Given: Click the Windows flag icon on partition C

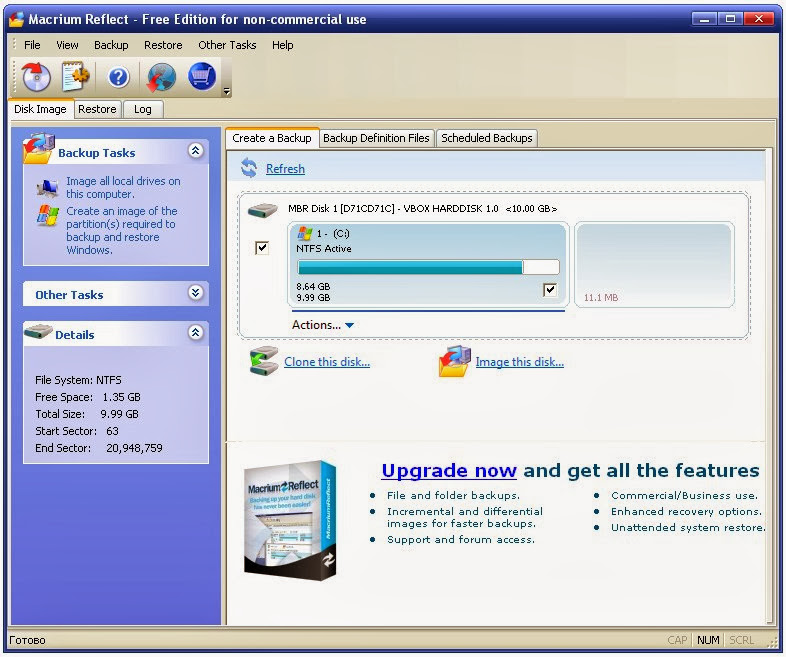Looking at the screenshot, I should [304, 233].
